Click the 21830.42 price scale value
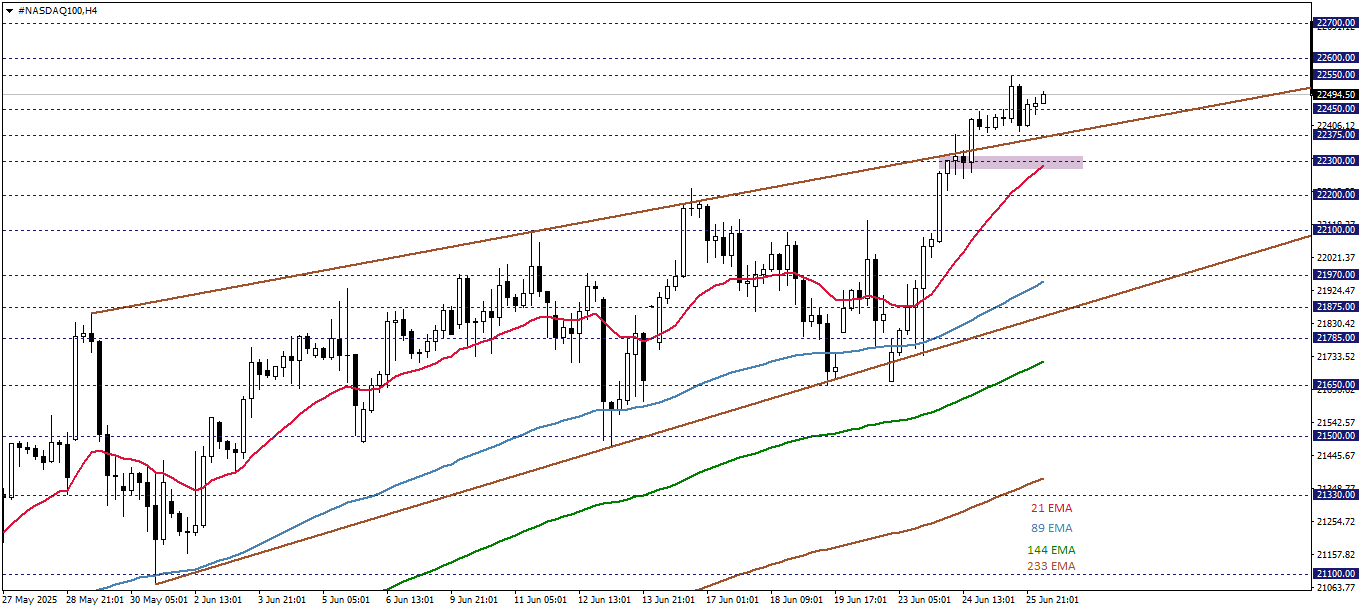The image size is (1362, 611). [x=1336, y=323]
